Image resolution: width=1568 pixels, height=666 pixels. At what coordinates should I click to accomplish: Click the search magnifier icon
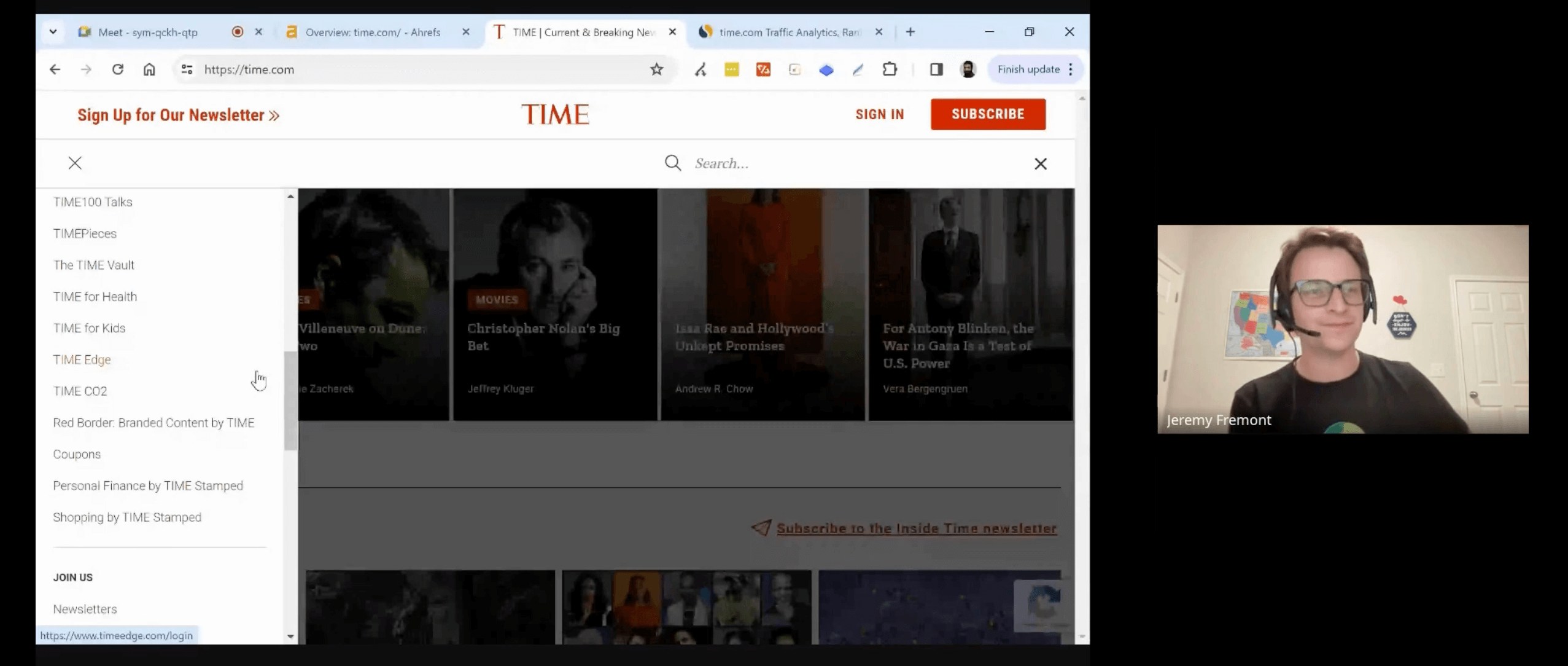(x=673, y=163)
